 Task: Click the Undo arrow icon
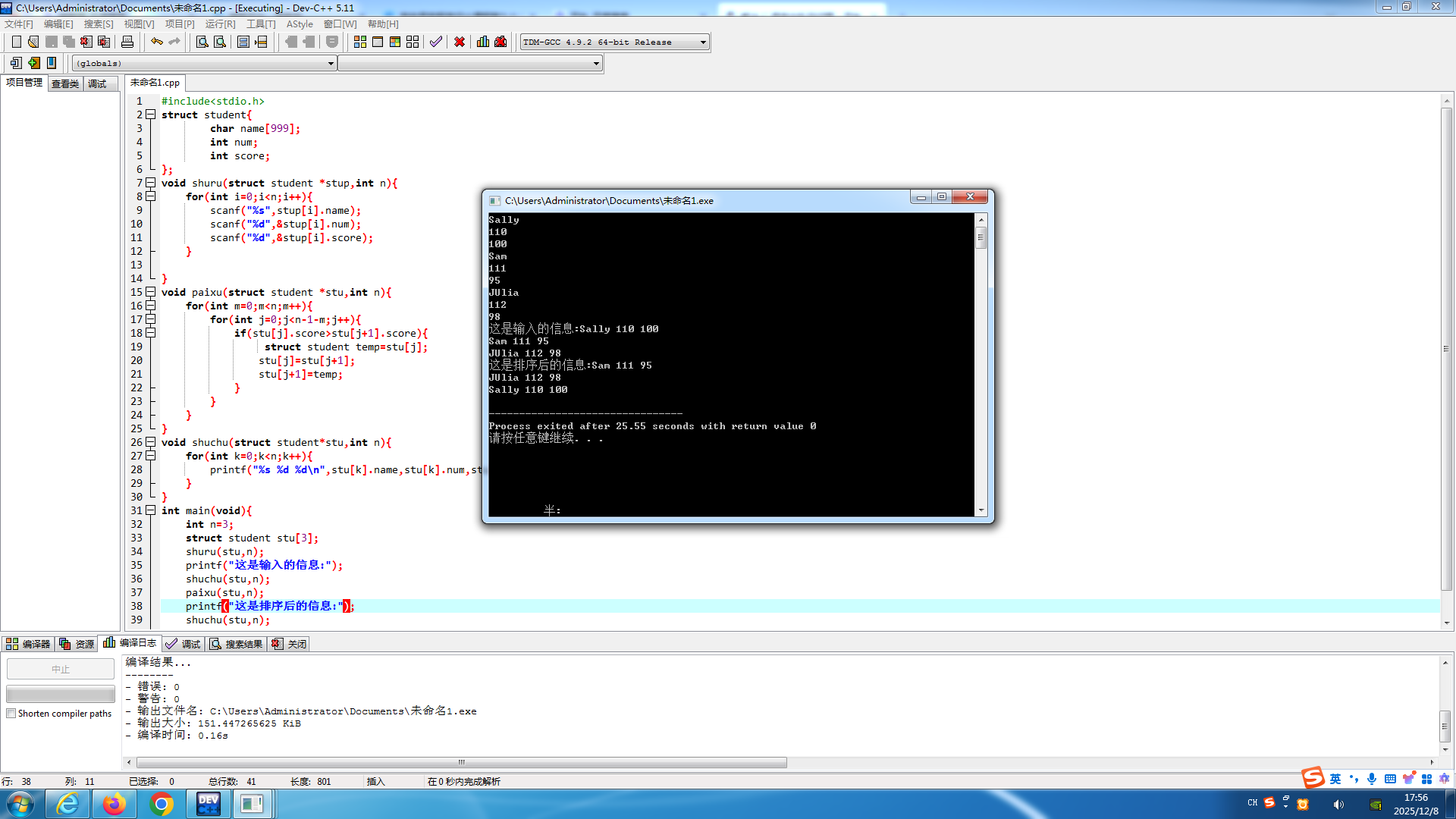coord(157,42)
